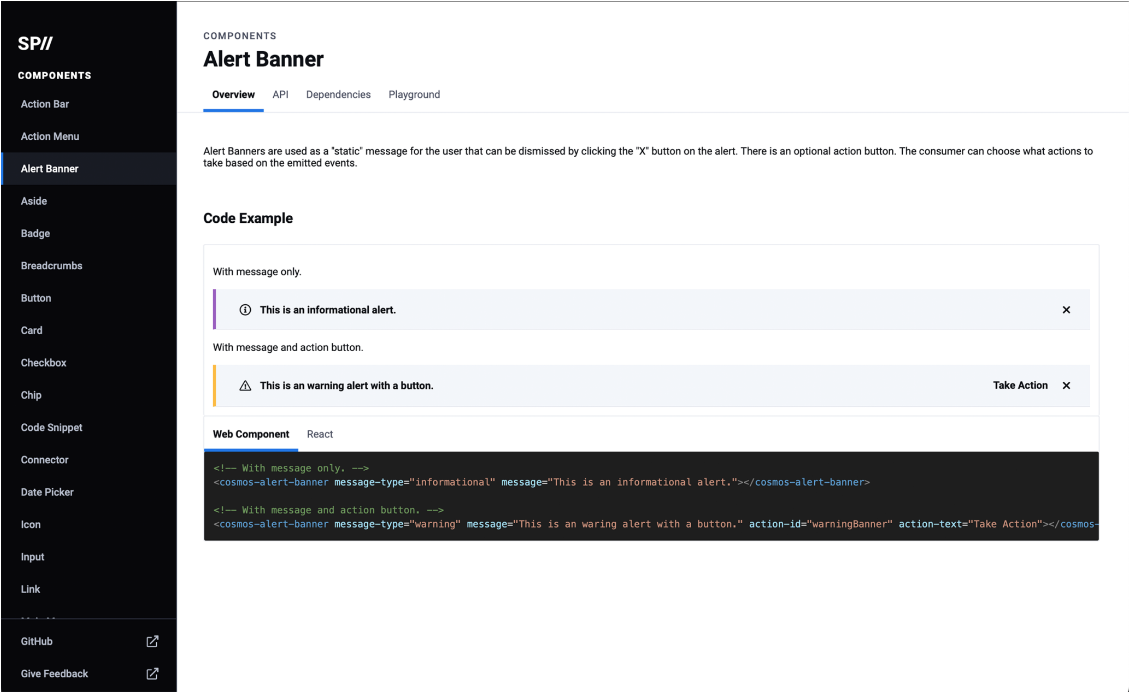Open the Checkbox component page
The image size is (1129, 692).
point(44,363)
